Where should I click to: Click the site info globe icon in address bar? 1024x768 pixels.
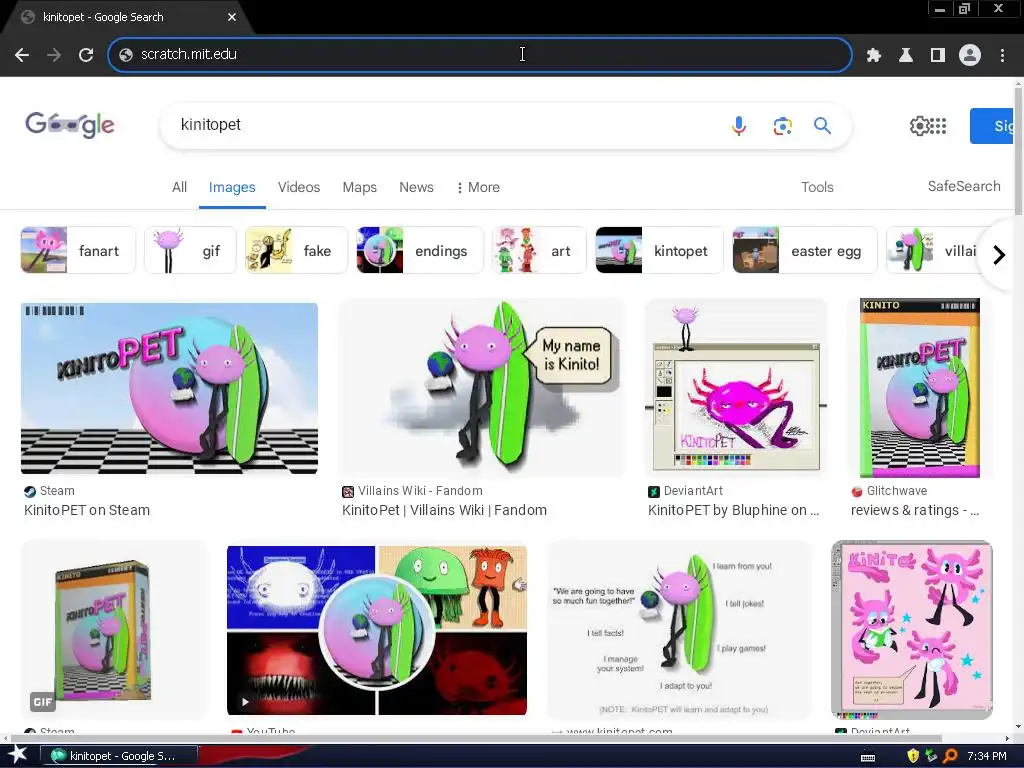coord(126,55)
